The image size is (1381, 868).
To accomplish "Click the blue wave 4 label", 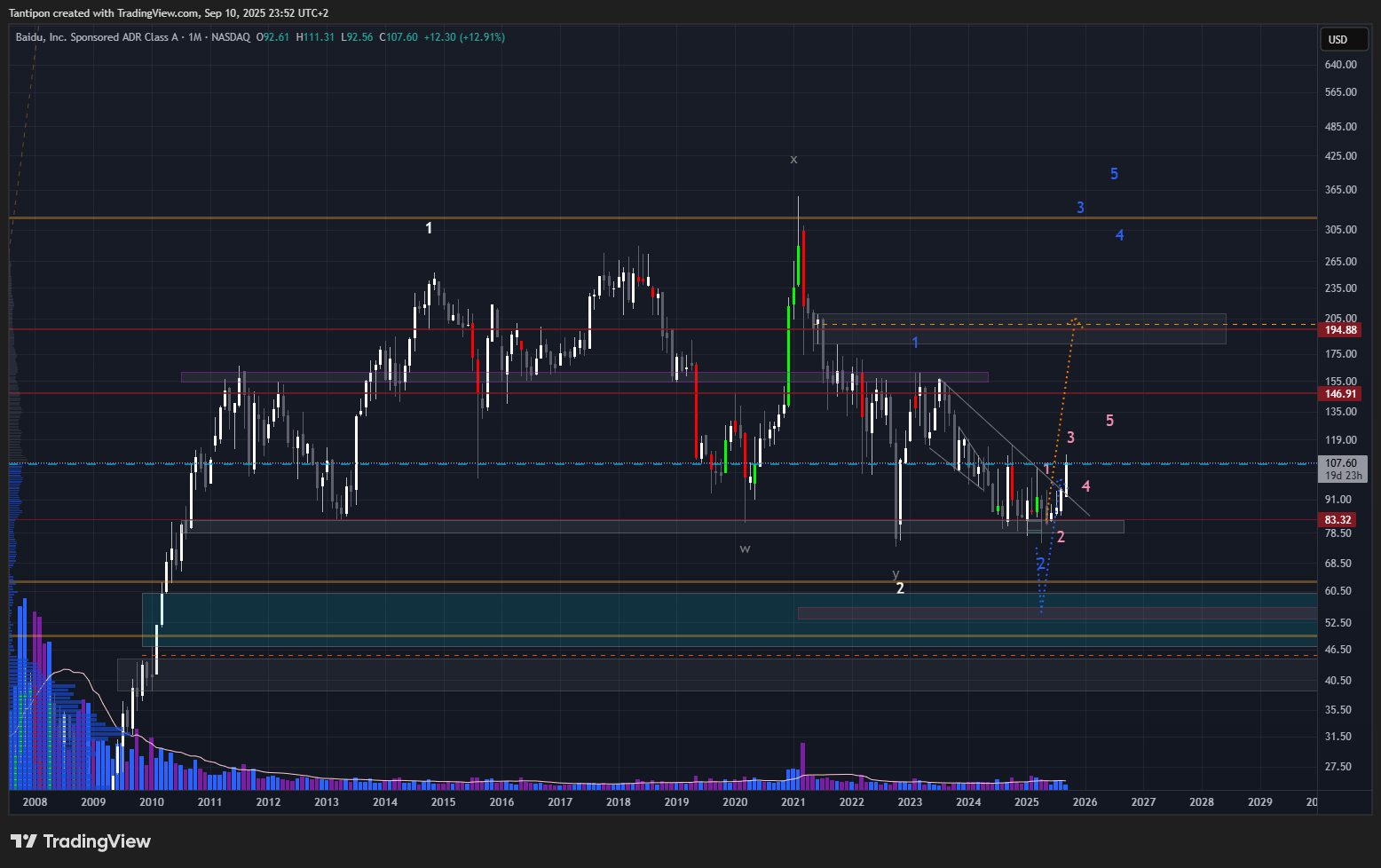I will pos(1119,235).
